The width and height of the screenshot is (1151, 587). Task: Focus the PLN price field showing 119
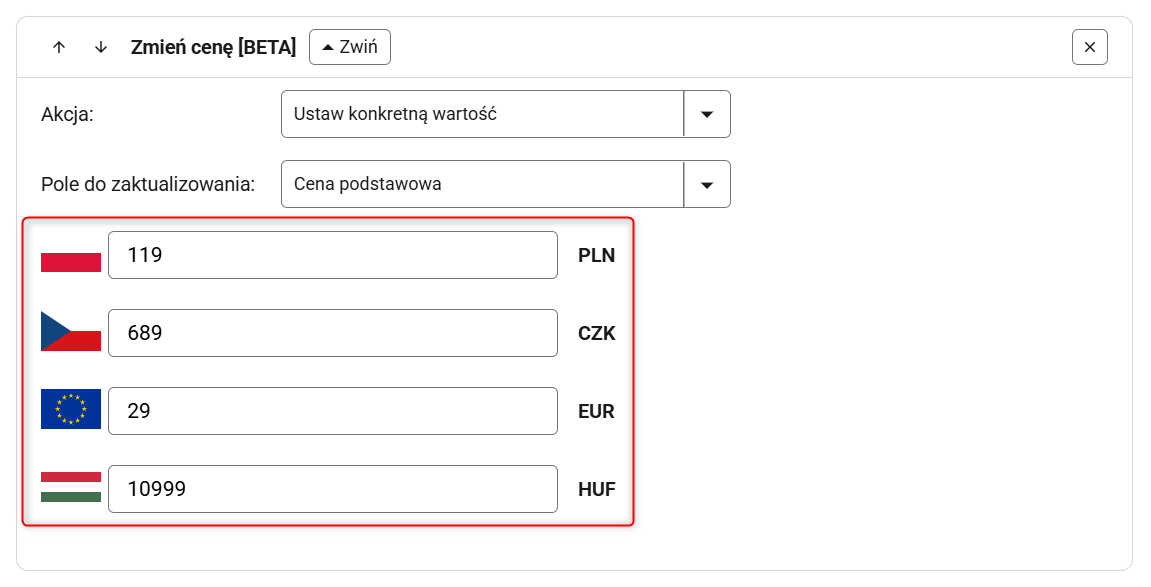(332, 255)
